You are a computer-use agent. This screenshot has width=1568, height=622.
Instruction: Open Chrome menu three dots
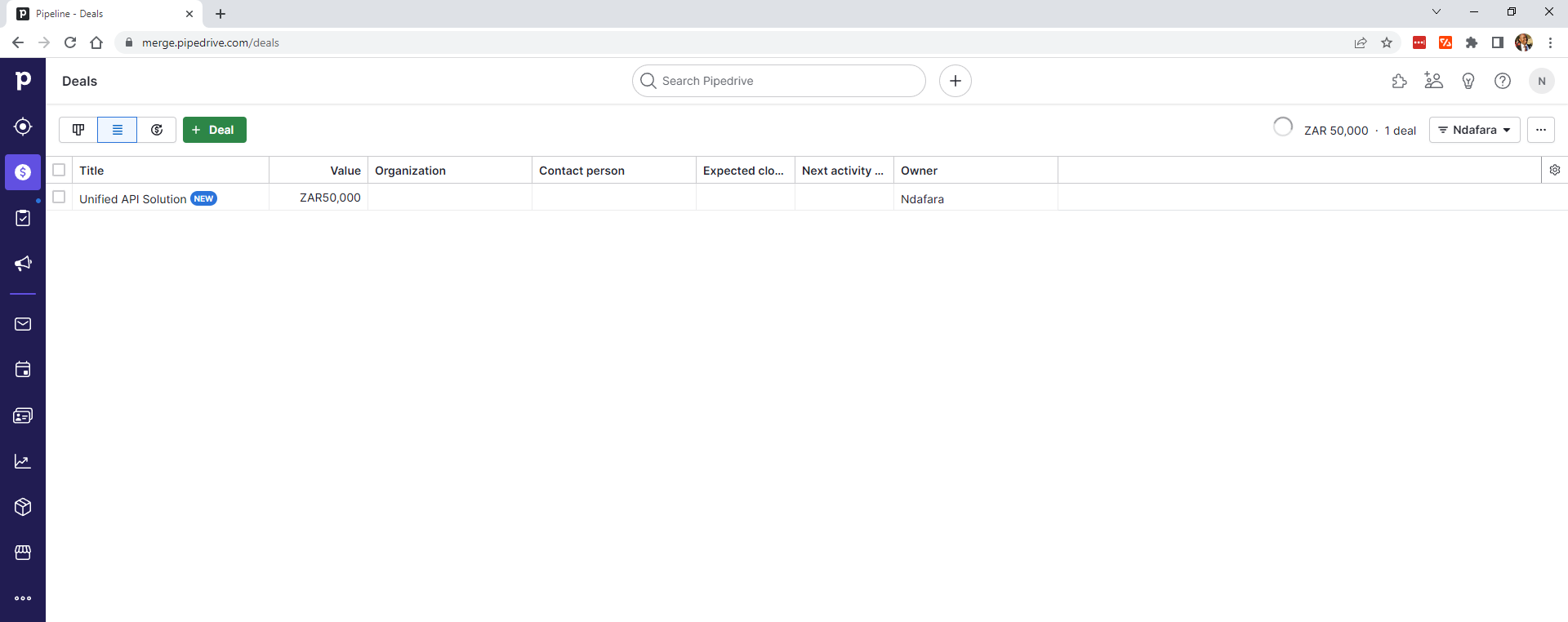1550,42
